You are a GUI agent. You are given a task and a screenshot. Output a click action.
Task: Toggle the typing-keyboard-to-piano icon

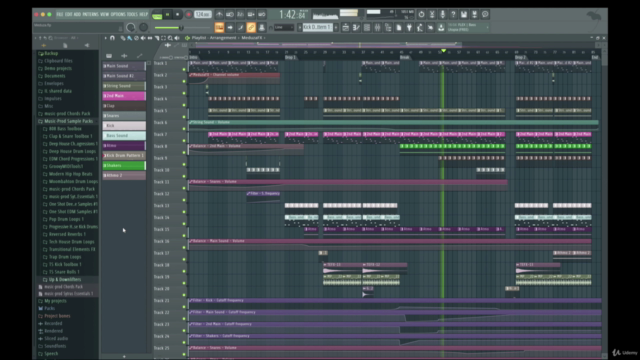[x=219, y=27]
